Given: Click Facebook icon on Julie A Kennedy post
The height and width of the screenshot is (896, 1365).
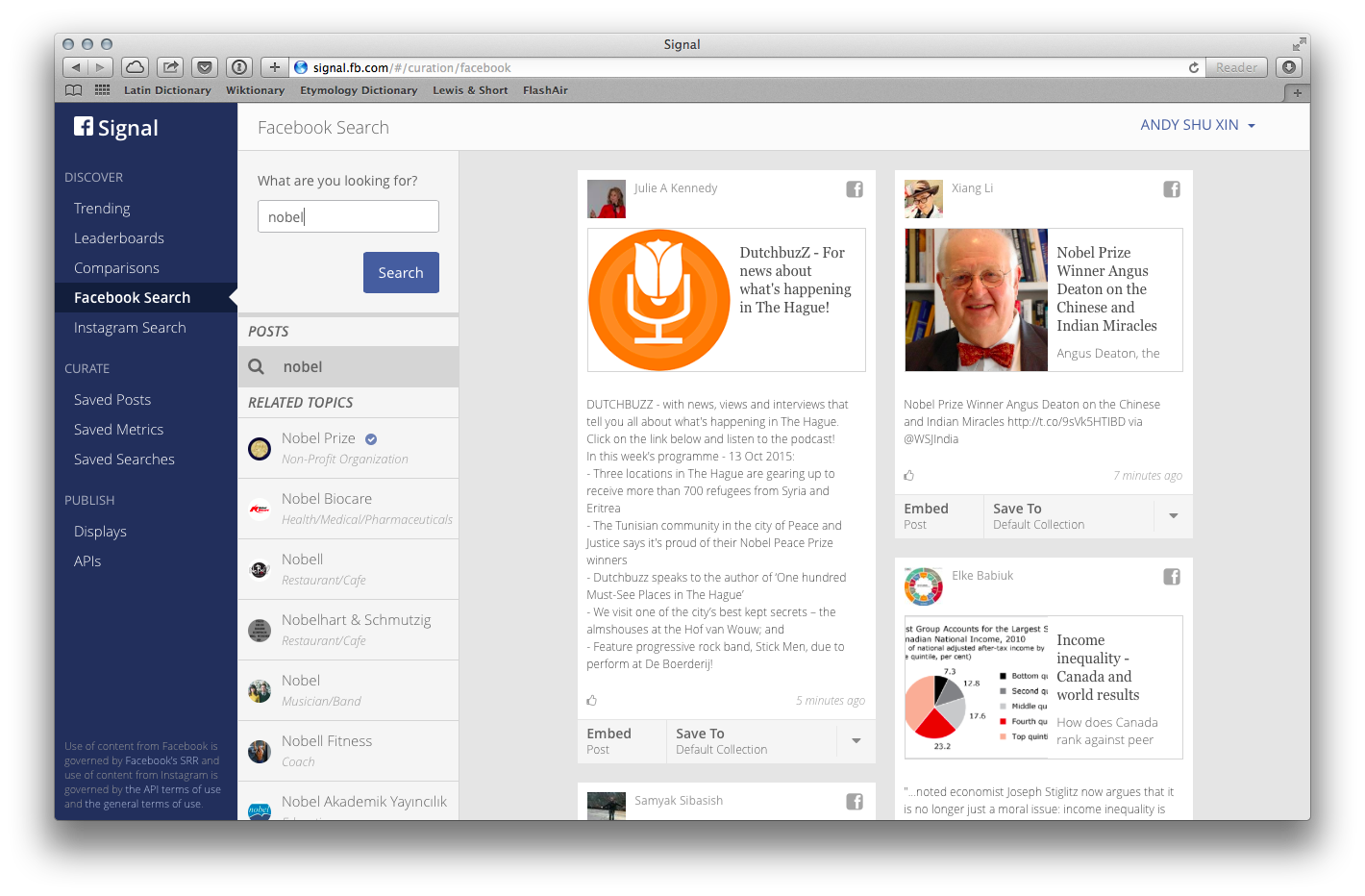Looking at the screenshot, I should pos(855,189).
